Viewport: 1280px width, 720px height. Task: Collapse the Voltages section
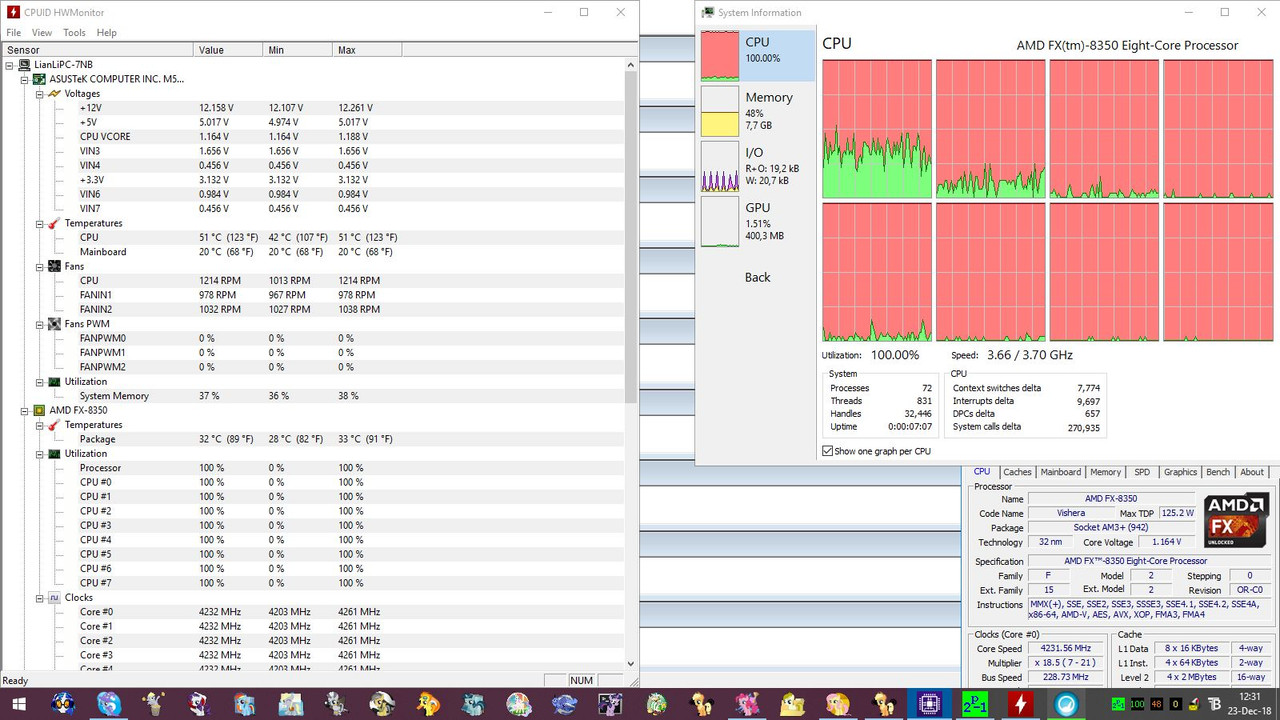coord(40,93)
